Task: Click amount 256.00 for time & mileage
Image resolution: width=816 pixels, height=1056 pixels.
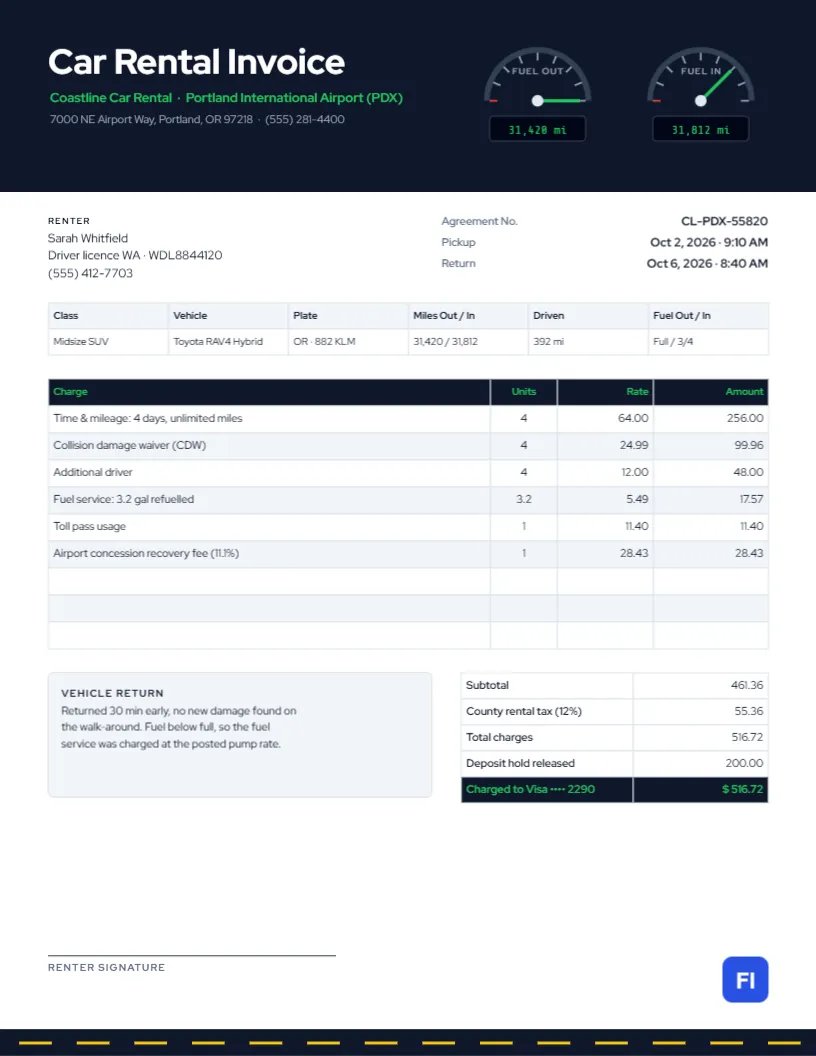Action: coord(745,418)
